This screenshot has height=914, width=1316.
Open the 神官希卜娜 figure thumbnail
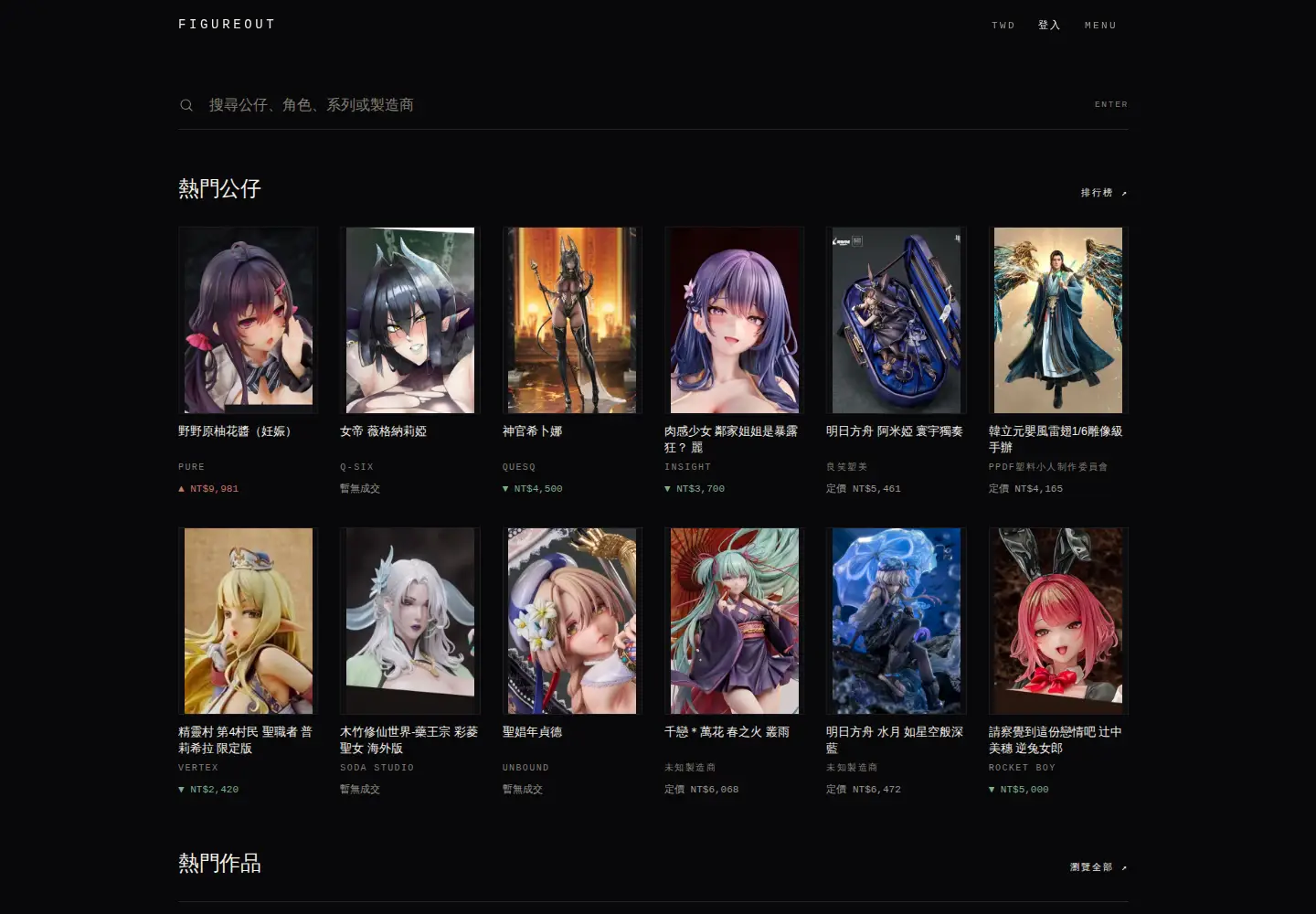click(x=572, y=320)
